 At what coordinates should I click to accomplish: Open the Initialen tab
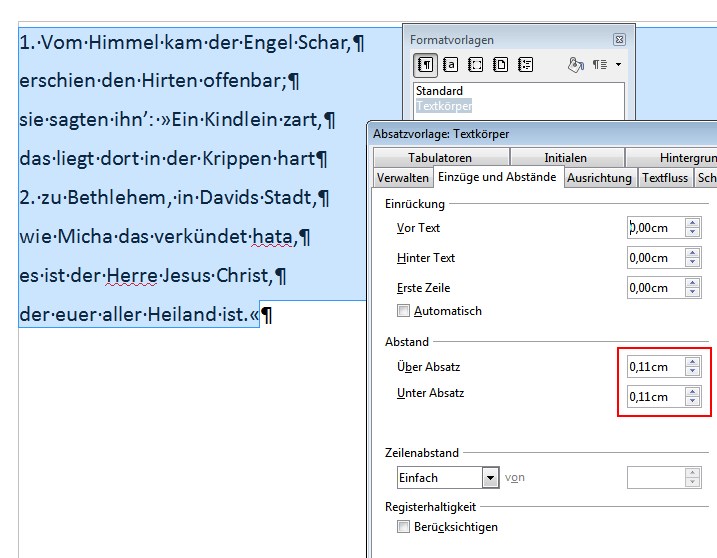[x=566, y=157]
